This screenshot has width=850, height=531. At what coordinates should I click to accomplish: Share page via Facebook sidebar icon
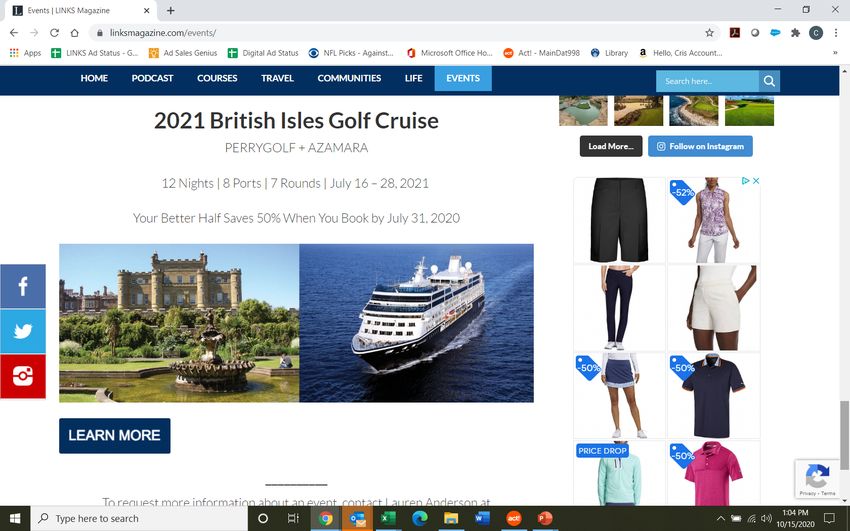click(x=23, y=286)
